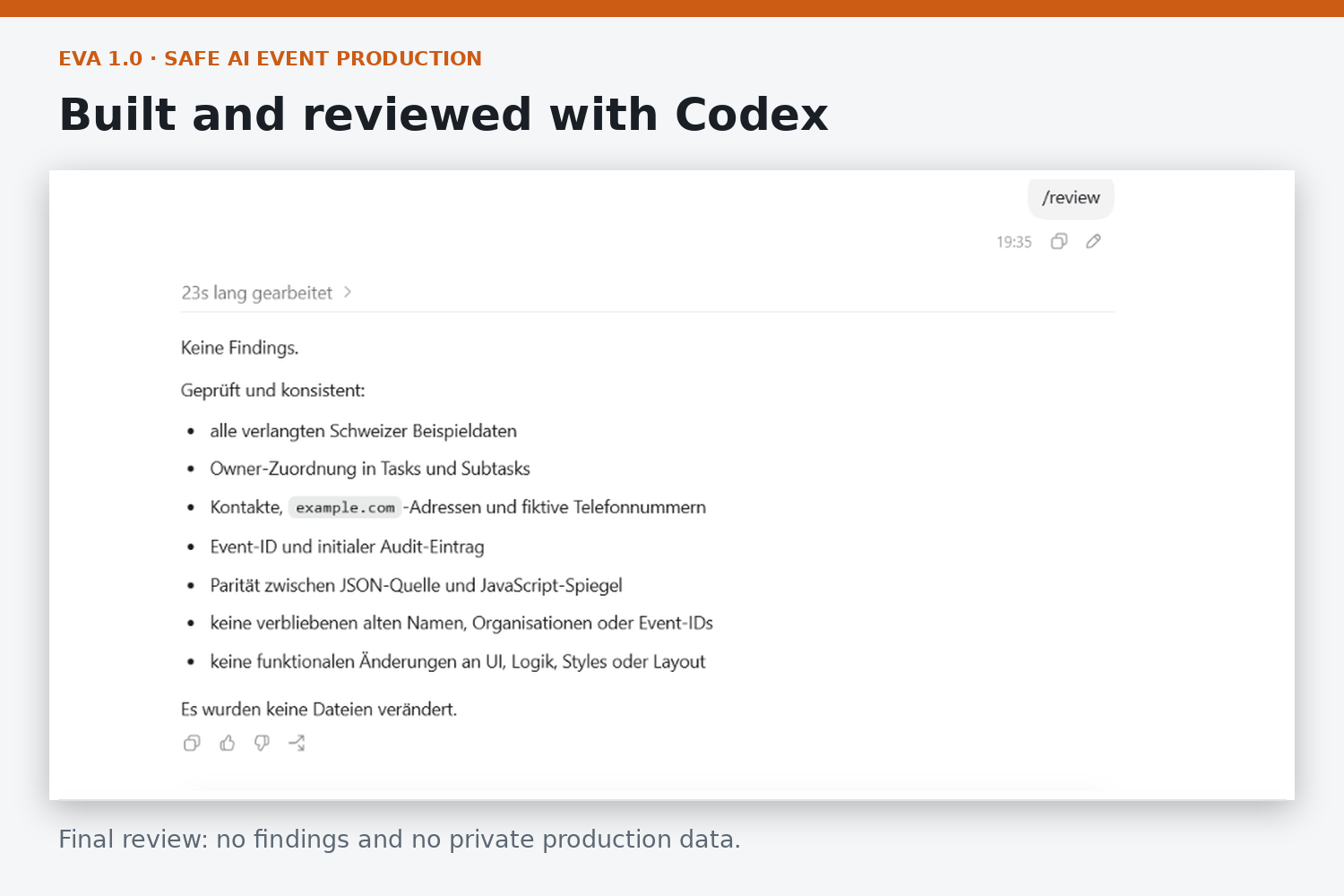
Task: Copy the /review user message
Action: click(x=1059, y=241)
